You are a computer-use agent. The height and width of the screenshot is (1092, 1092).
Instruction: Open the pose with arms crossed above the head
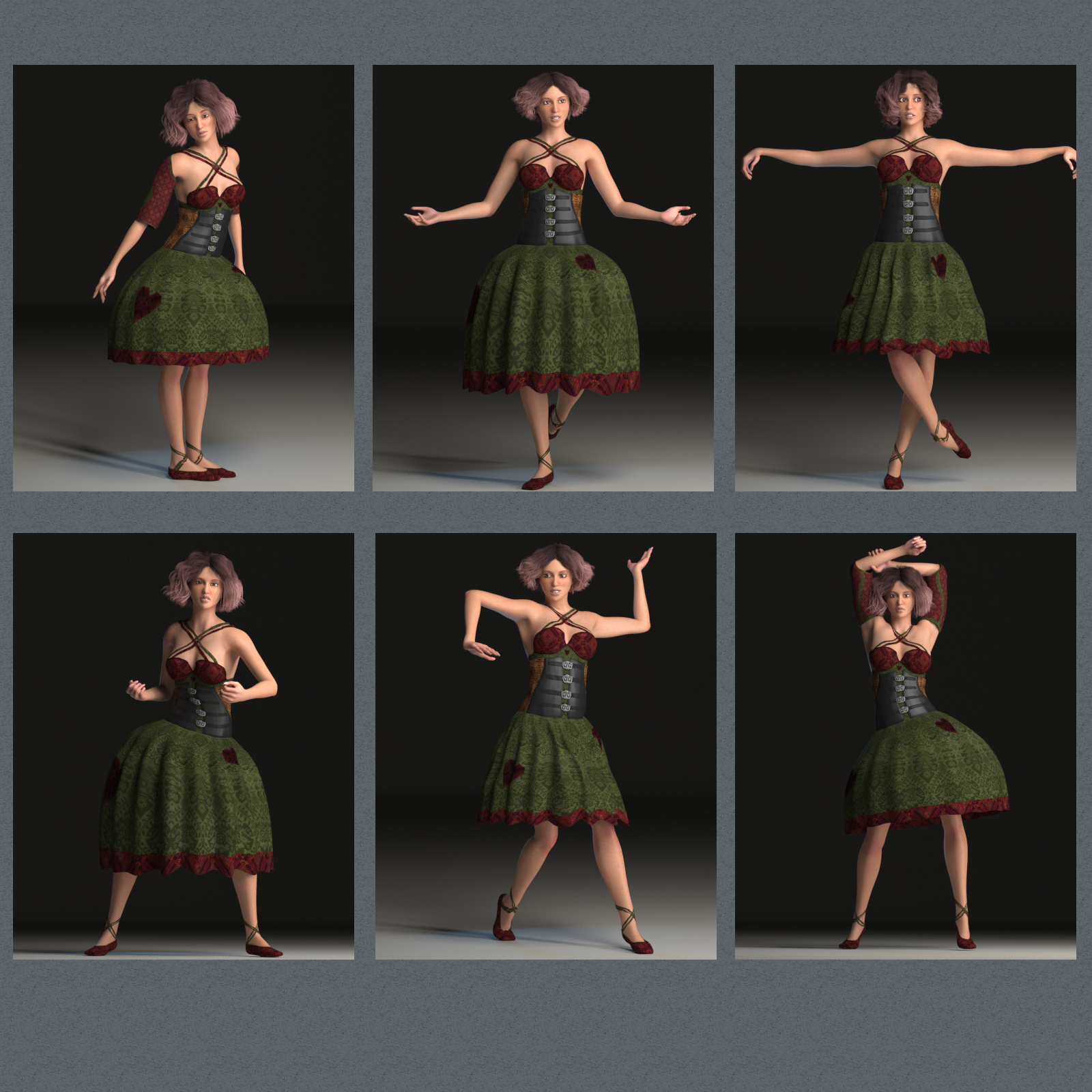pos(906,747)
